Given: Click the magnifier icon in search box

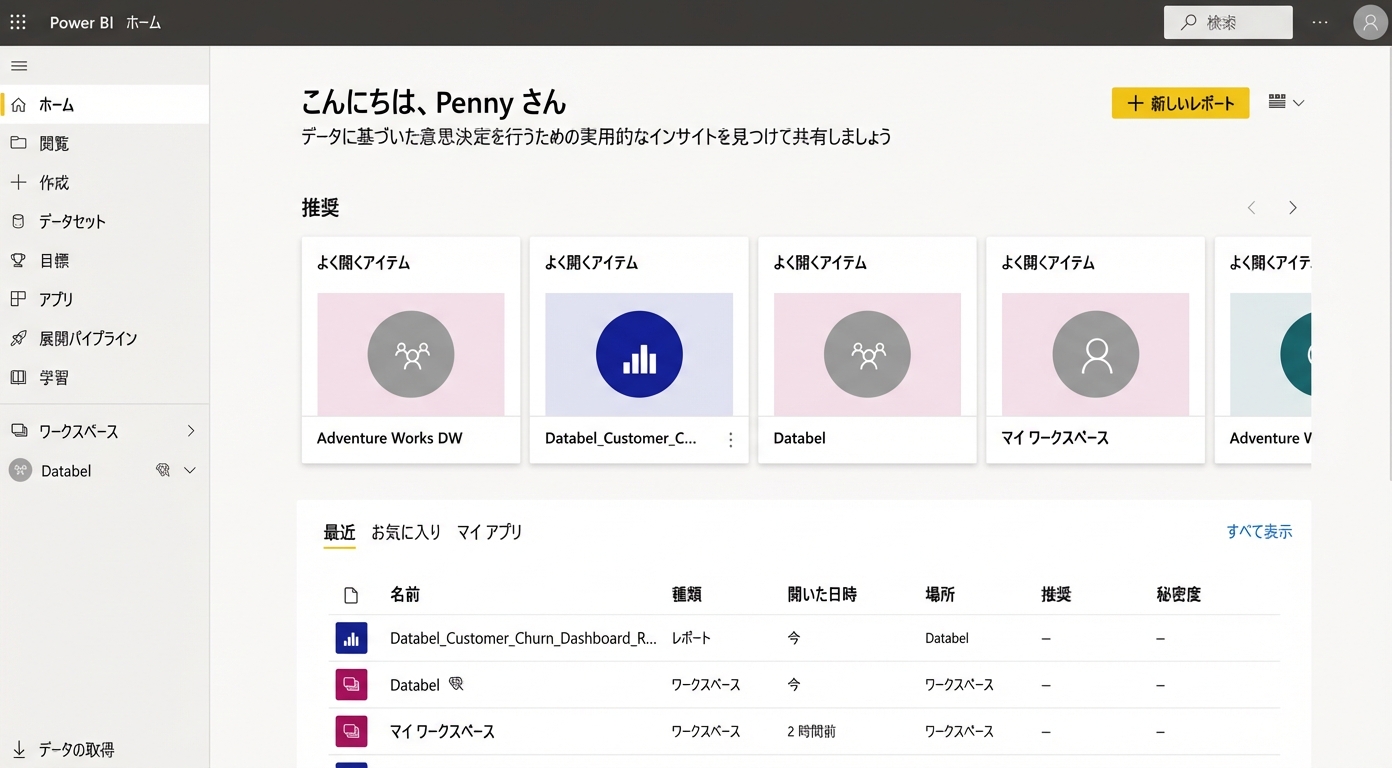Looking at the screenshot, I should (1188, 22).
